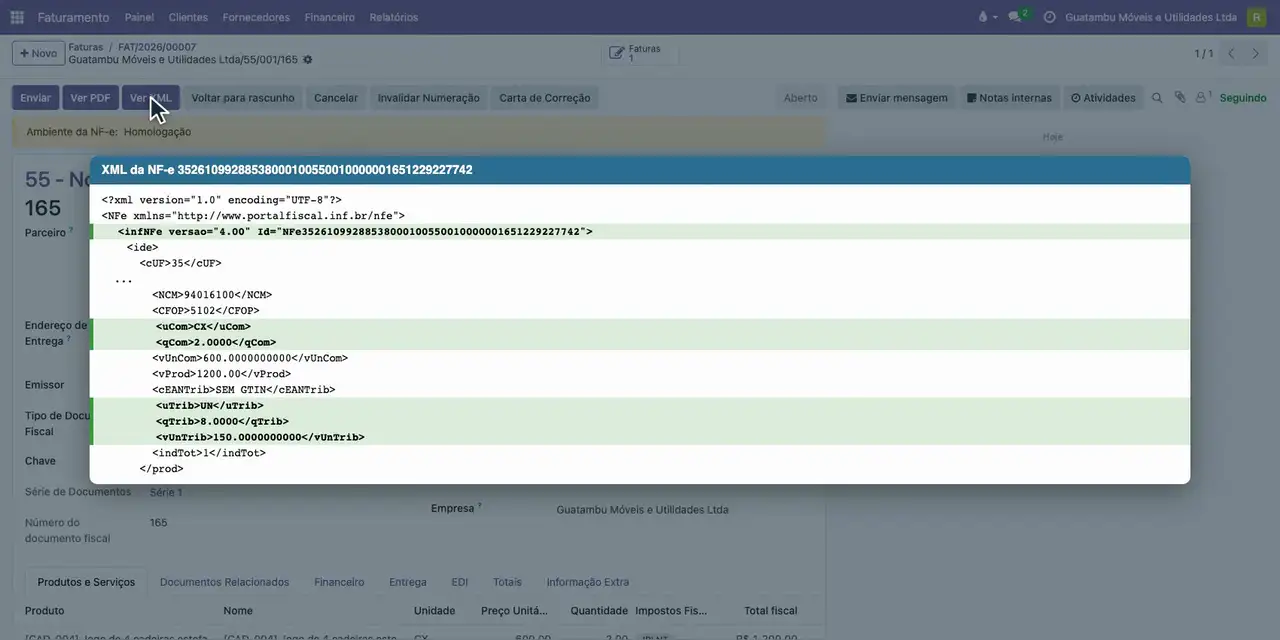Select the Entrega tab
Screen dimensions: 1280x640
(x=408, y=582)
